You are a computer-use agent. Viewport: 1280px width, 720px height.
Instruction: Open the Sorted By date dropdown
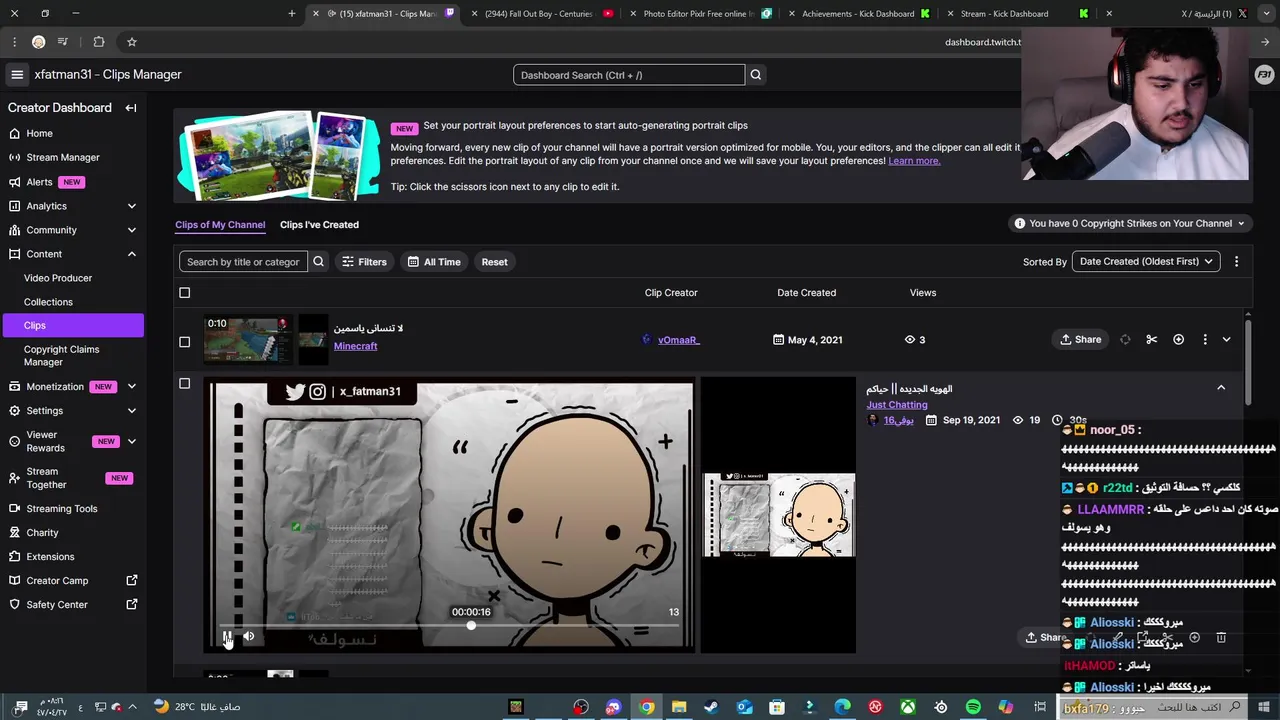1146,262
